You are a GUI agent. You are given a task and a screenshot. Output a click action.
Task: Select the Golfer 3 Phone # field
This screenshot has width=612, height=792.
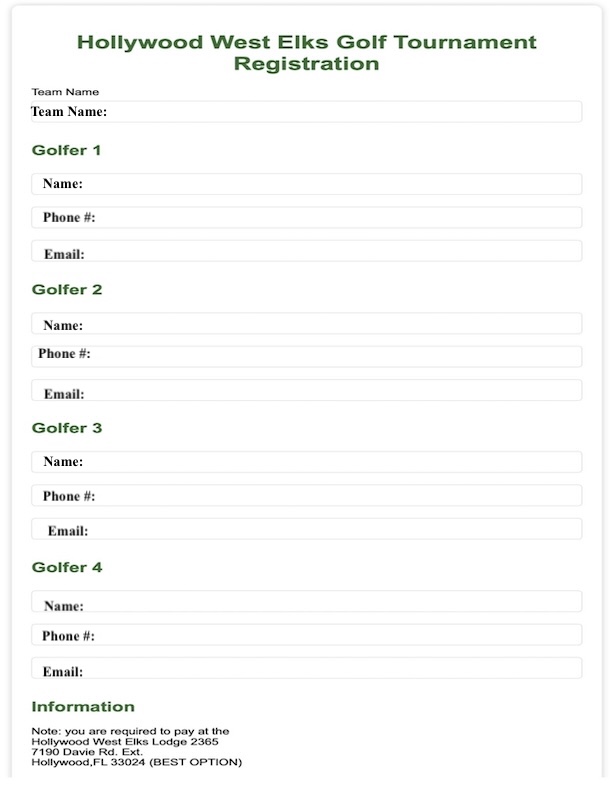(x=307, y=496)
